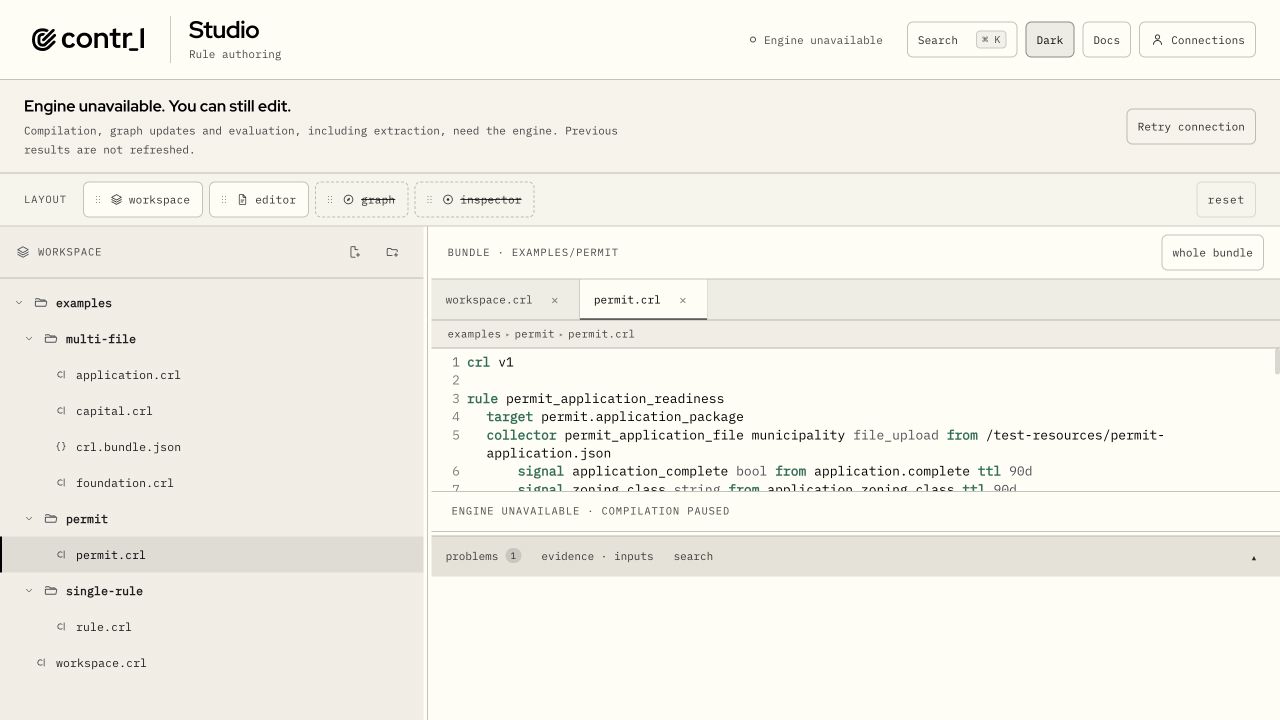Screen dimensions: 1280x720
Task: Open rule.crl in the tree
Action: tap(212, 627)
